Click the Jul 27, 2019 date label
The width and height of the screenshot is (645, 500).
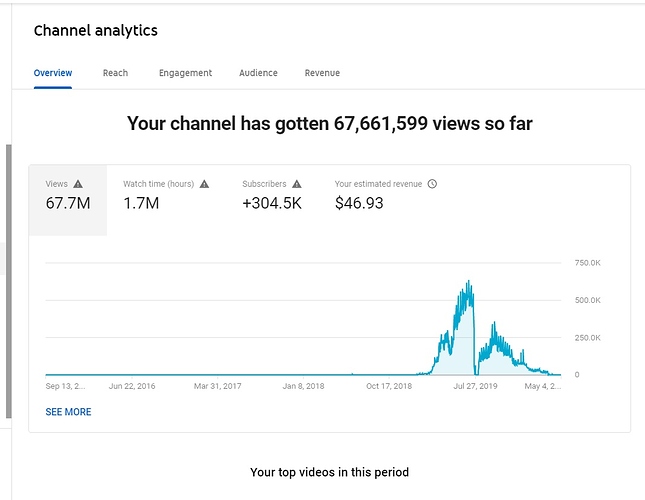(x=475, y=386)
